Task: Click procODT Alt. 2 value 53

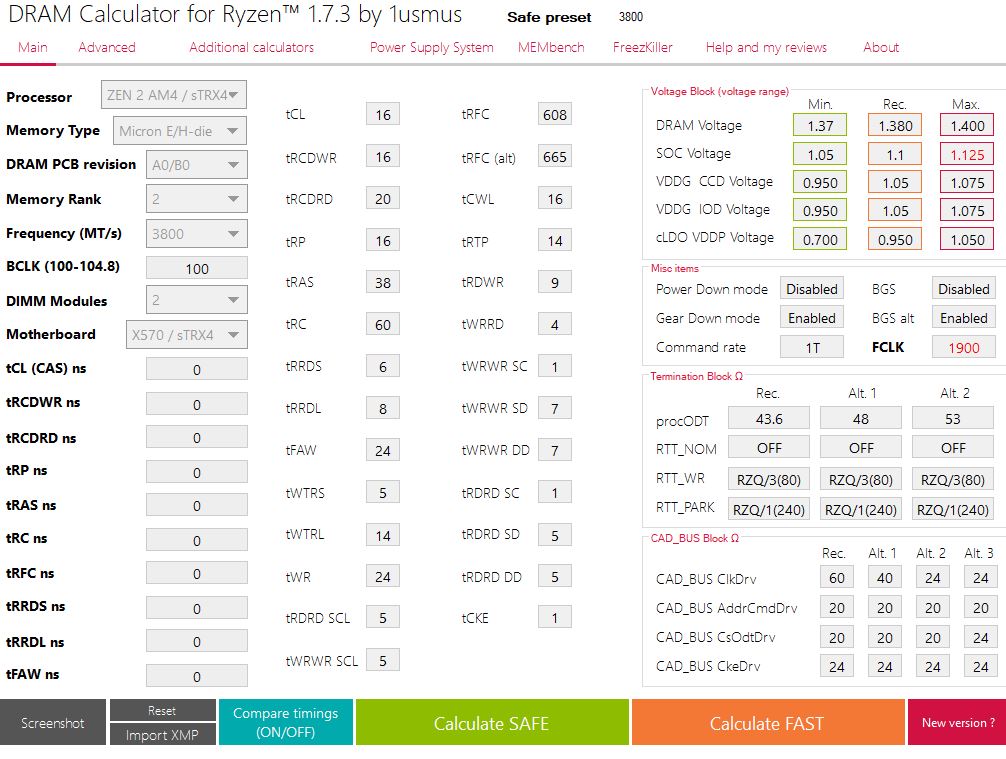Action: (953, 418)
